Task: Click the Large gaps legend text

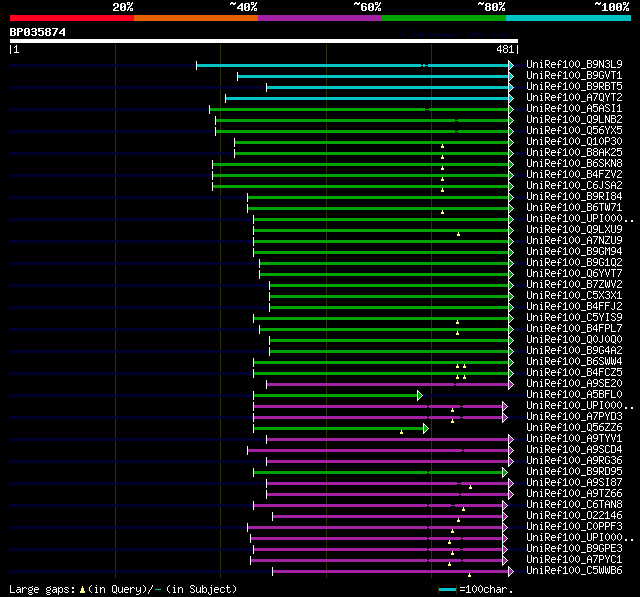Action: pyautogui.click(x=123, y=589)
